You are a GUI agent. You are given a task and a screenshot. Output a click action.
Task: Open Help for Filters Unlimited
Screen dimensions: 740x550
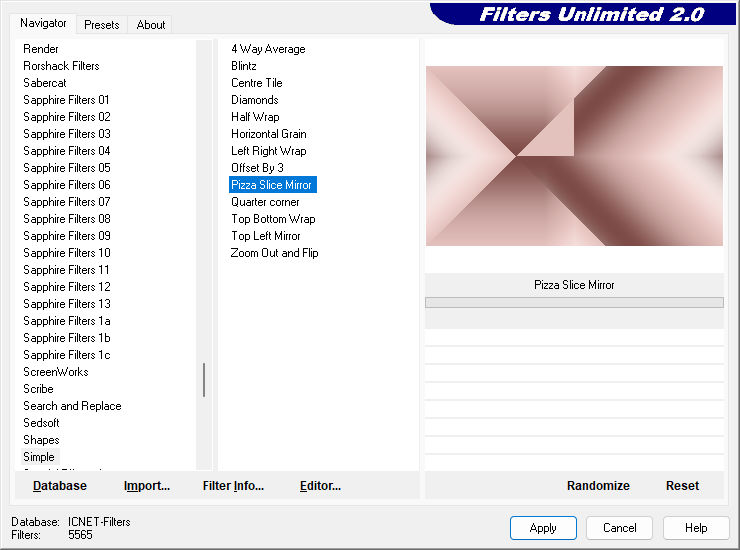[697, 528]
